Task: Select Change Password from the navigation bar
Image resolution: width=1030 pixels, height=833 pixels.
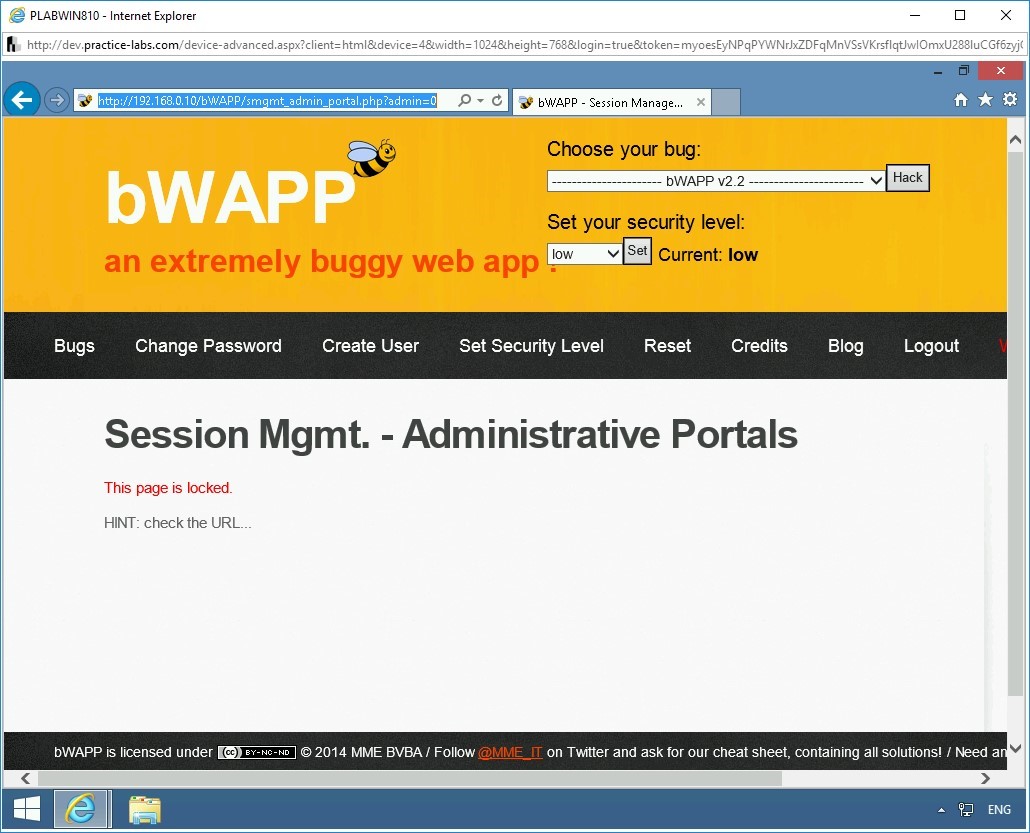Action: [x=208, y=346]
